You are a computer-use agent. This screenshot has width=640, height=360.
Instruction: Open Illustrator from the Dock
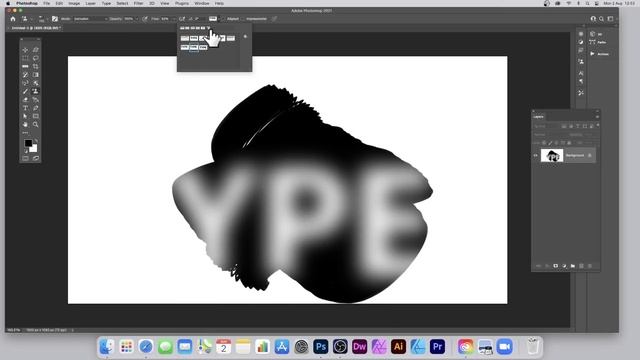(398, 347)
